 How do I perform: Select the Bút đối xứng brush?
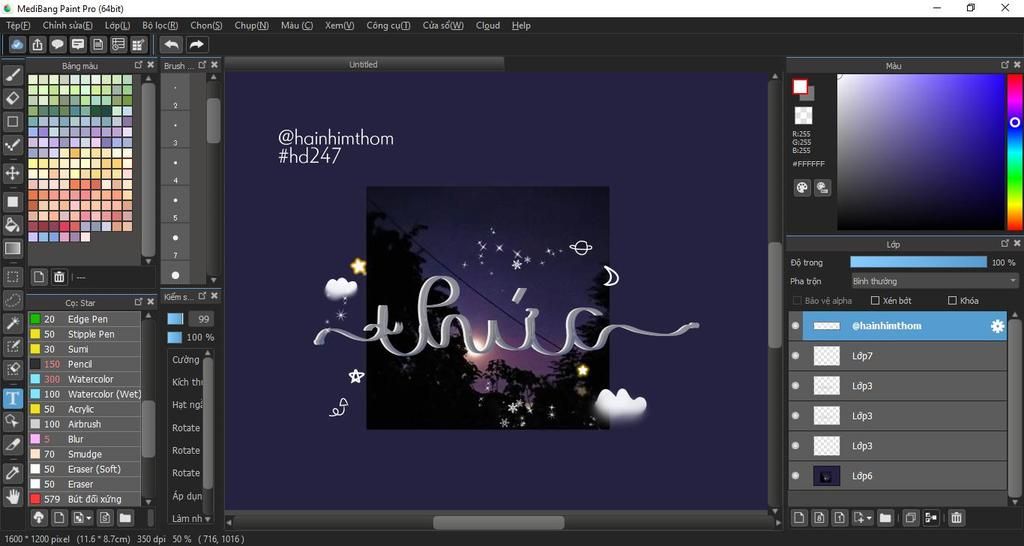pos(84,499)
